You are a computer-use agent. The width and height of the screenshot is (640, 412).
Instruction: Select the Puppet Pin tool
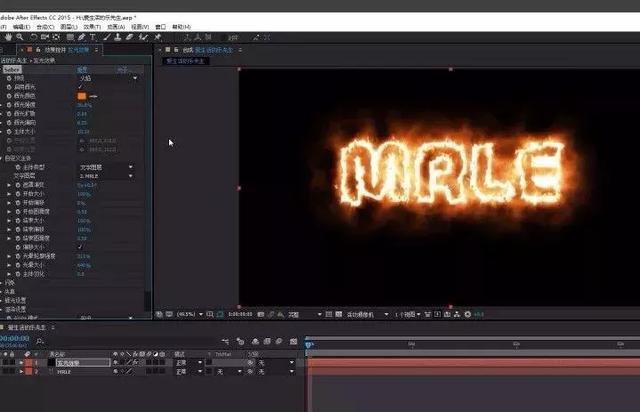tap(158, 37)
